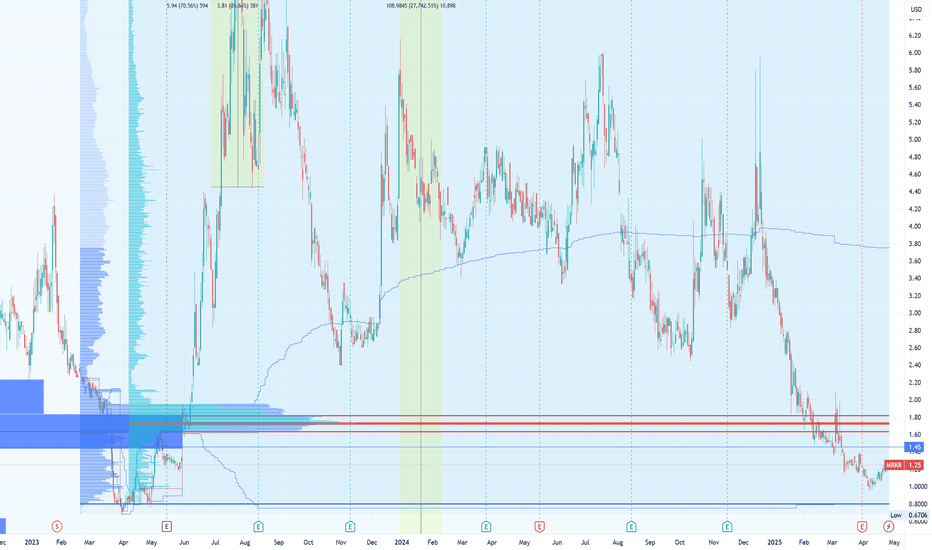Open the gray E earnings marker before June 2023

pos(167,526)
